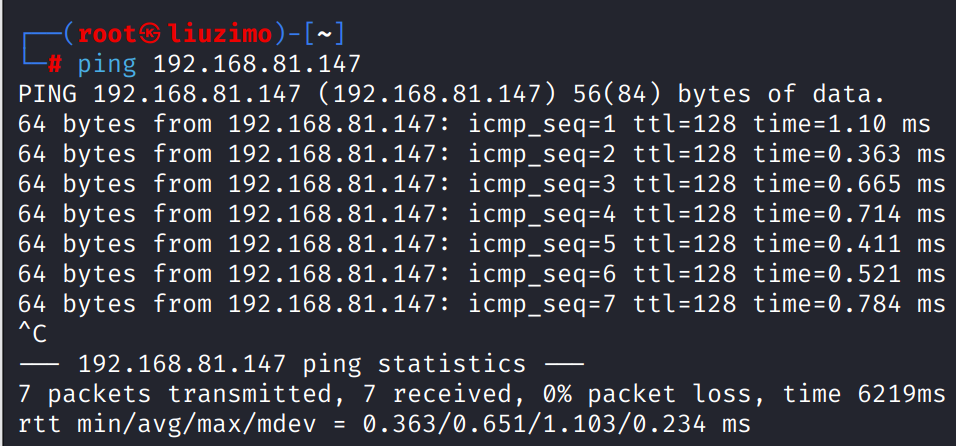Click the icmp_seq=5 reply line

tap(482, 244)
